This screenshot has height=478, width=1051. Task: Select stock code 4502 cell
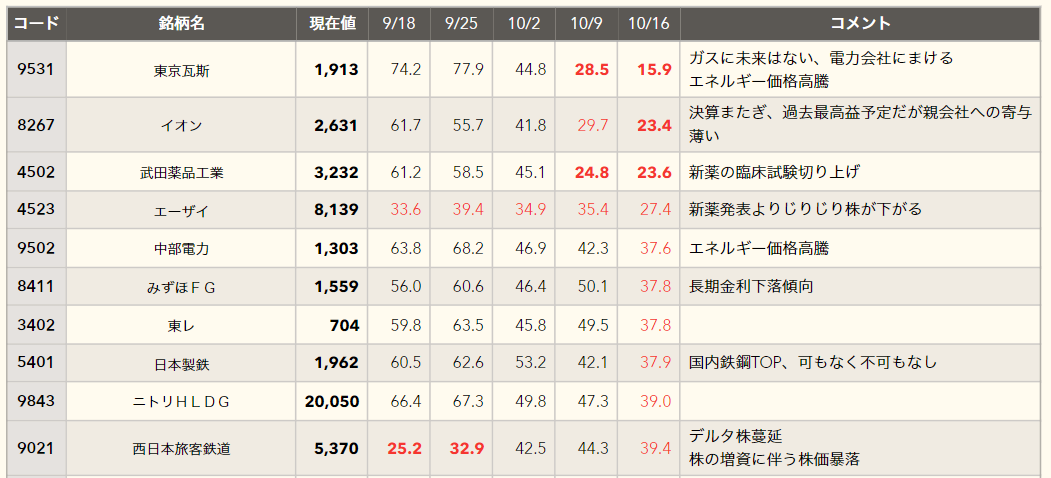point(37,172)
